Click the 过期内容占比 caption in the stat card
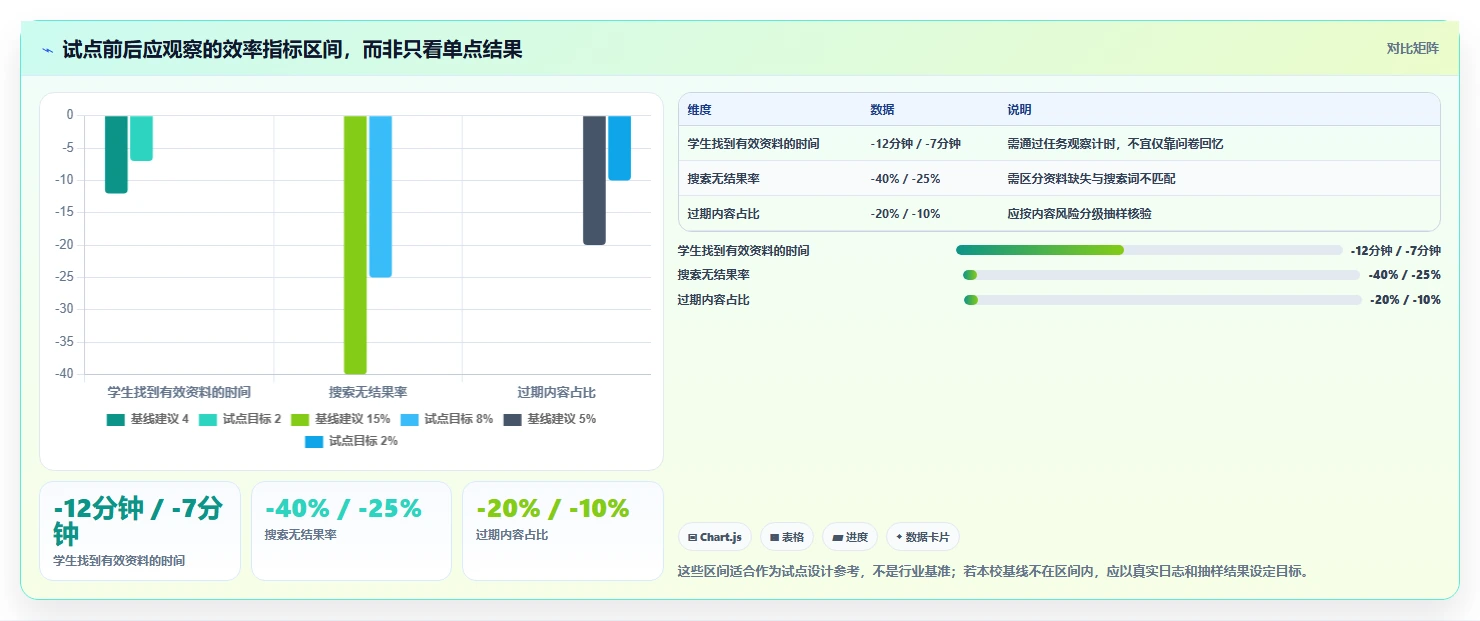The image size is (1480, 621). click(512, 535)
